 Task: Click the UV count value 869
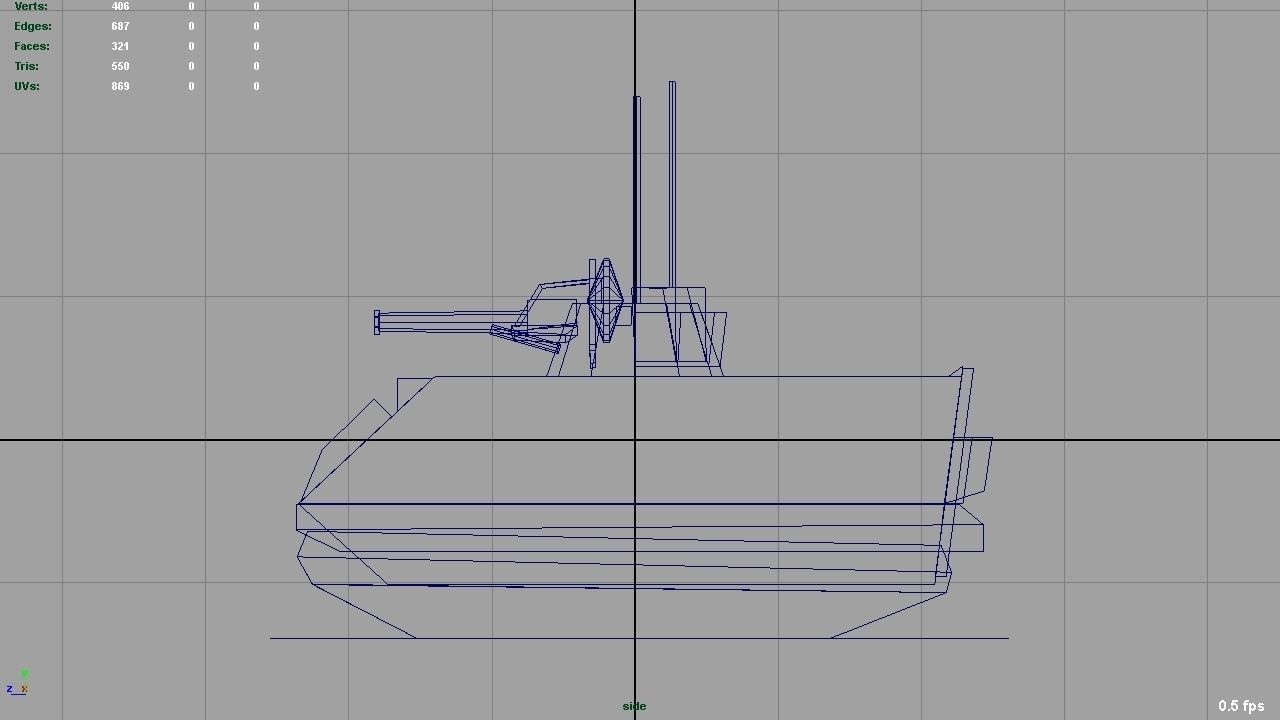pos(120,86)
